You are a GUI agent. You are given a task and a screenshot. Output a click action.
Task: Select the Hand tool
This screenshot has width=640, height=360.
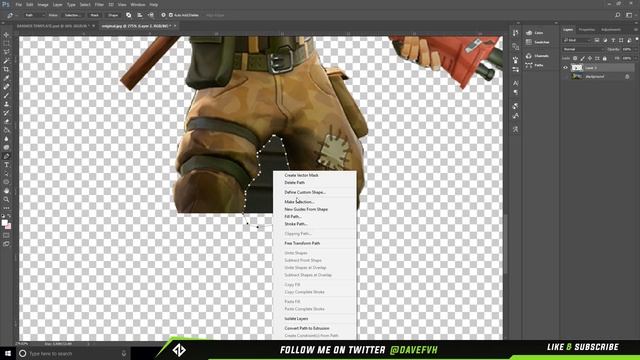click(x=7, y=191)
